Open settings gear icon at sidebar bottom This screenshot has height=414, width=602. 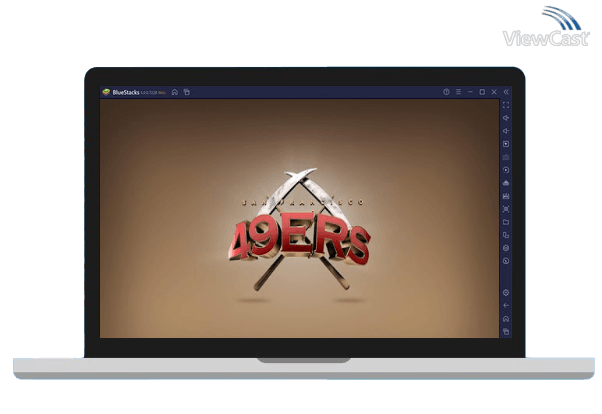click(x=506, y=293)
